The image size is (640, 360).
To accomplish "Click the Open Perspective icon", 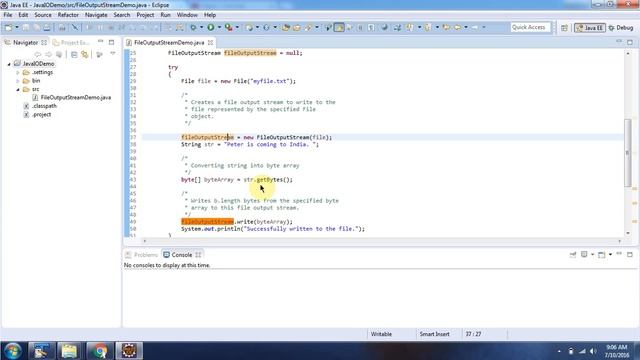I will [x=564, y=28].
